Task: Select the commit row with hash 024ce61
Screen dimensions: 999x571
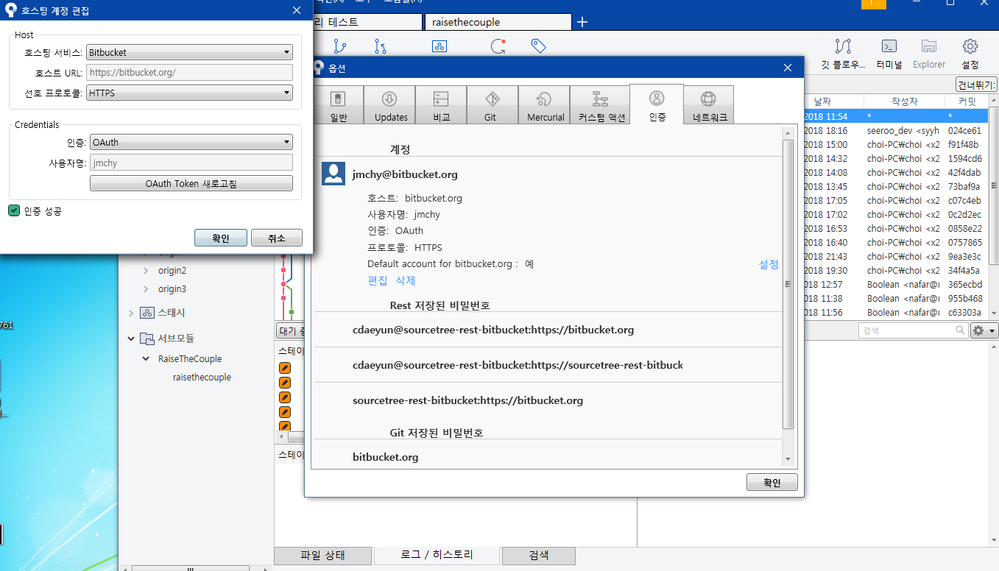Action: 896,131
